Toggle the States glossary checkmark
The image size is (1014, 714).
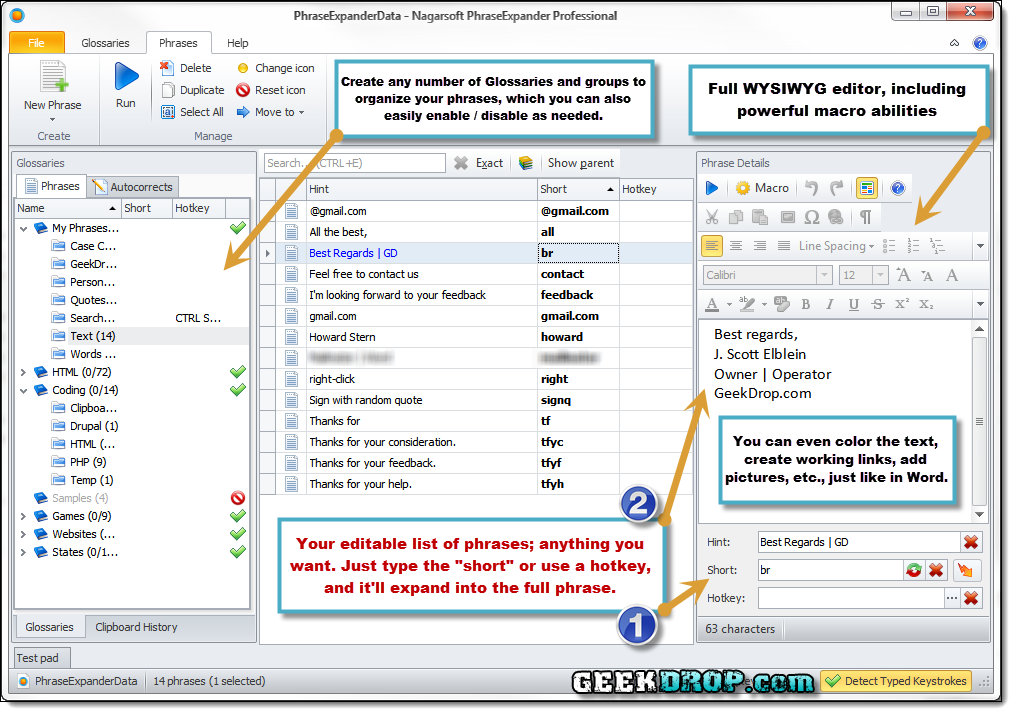point(238,552)
